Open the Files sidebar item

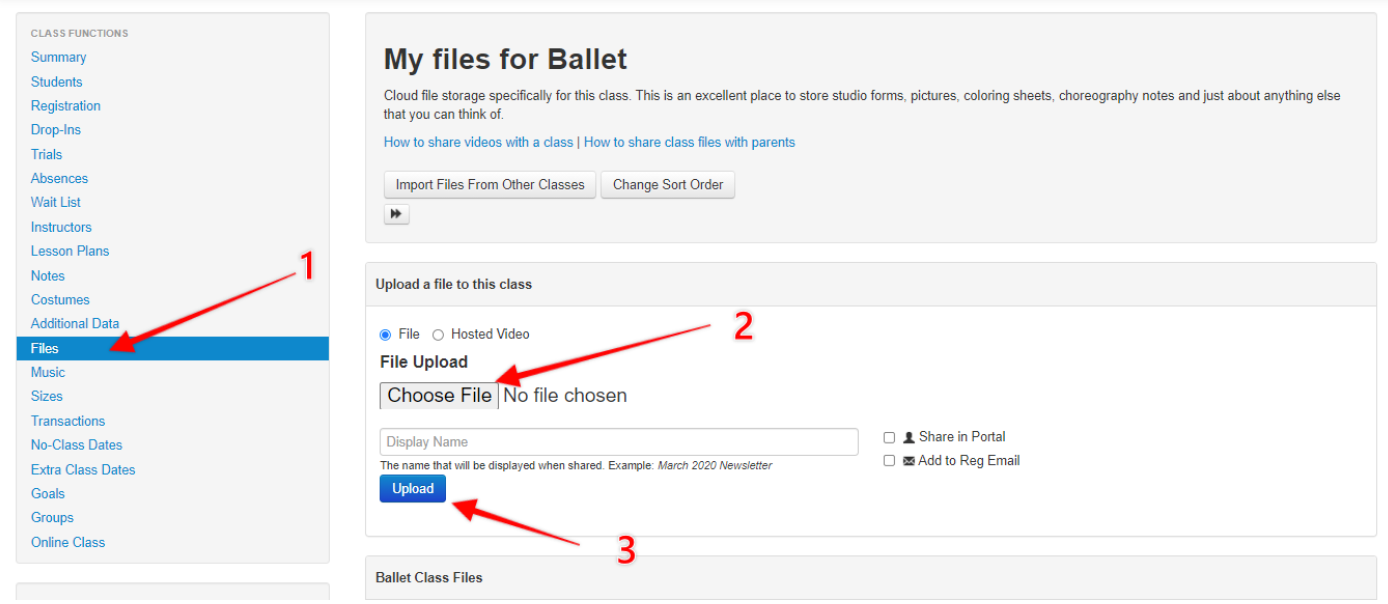point(173,348)
